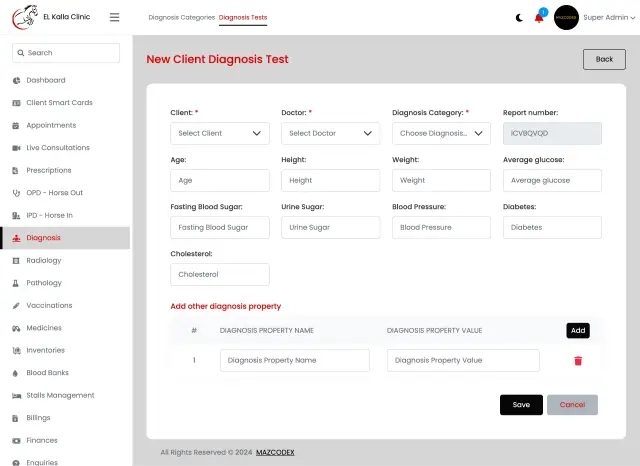Expand the Select Doctor dropdown
The height and width of the screenshot is (466, 640).
(331, 133)
